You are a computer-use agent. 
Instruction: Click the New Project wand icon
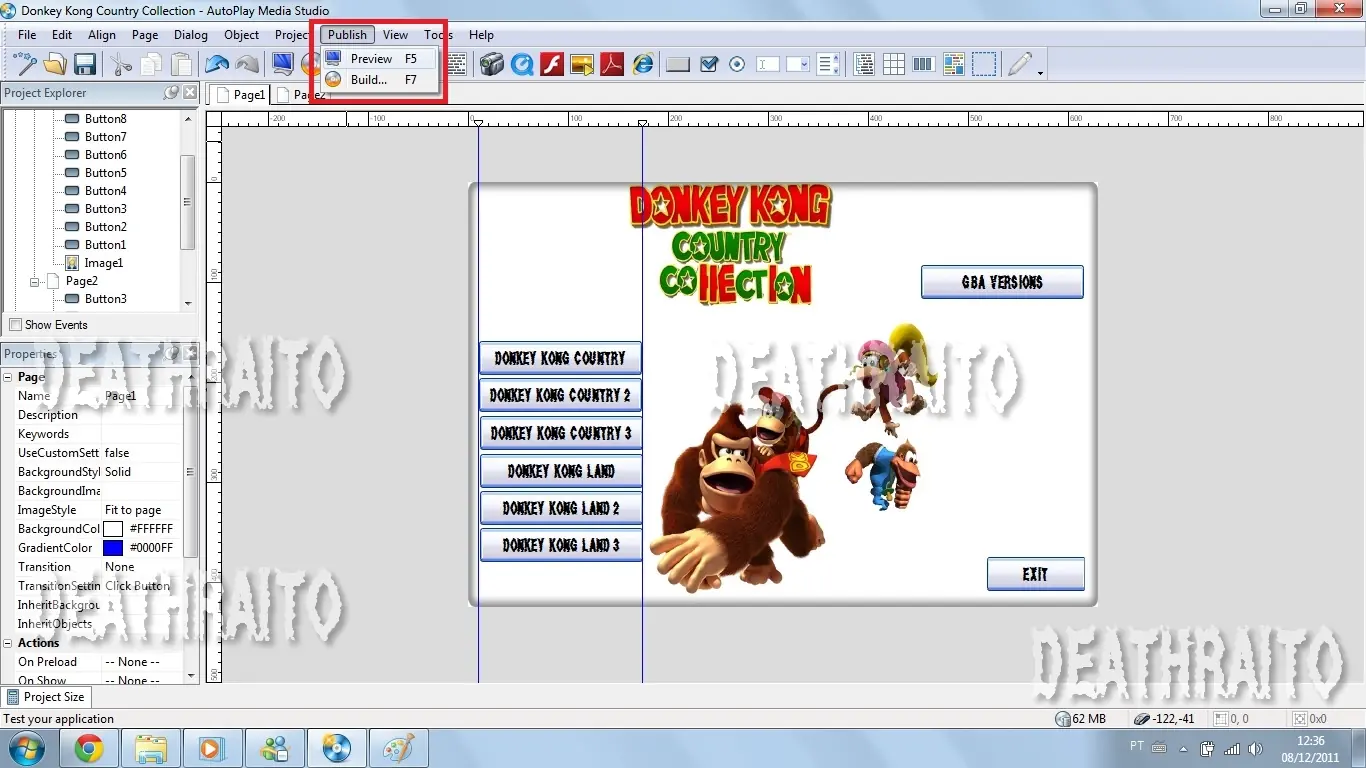[x=25, y=65]
